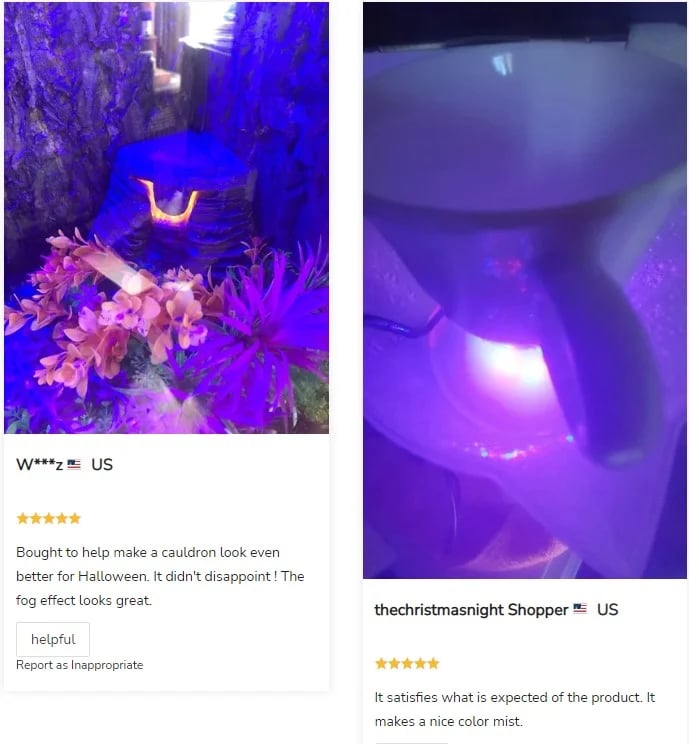Click the last star of thechristmasnight Shopper's rating
The width and height of the screenshot is (689, 744).
pos(433,663)
